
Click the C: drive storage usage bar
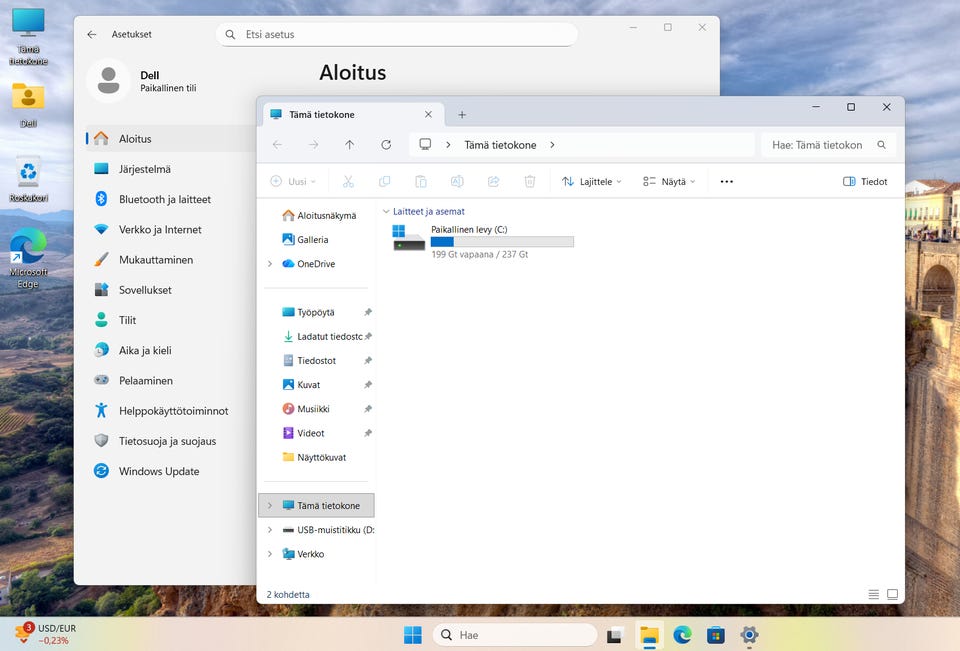pyautogui.click(x=502, y=242)
